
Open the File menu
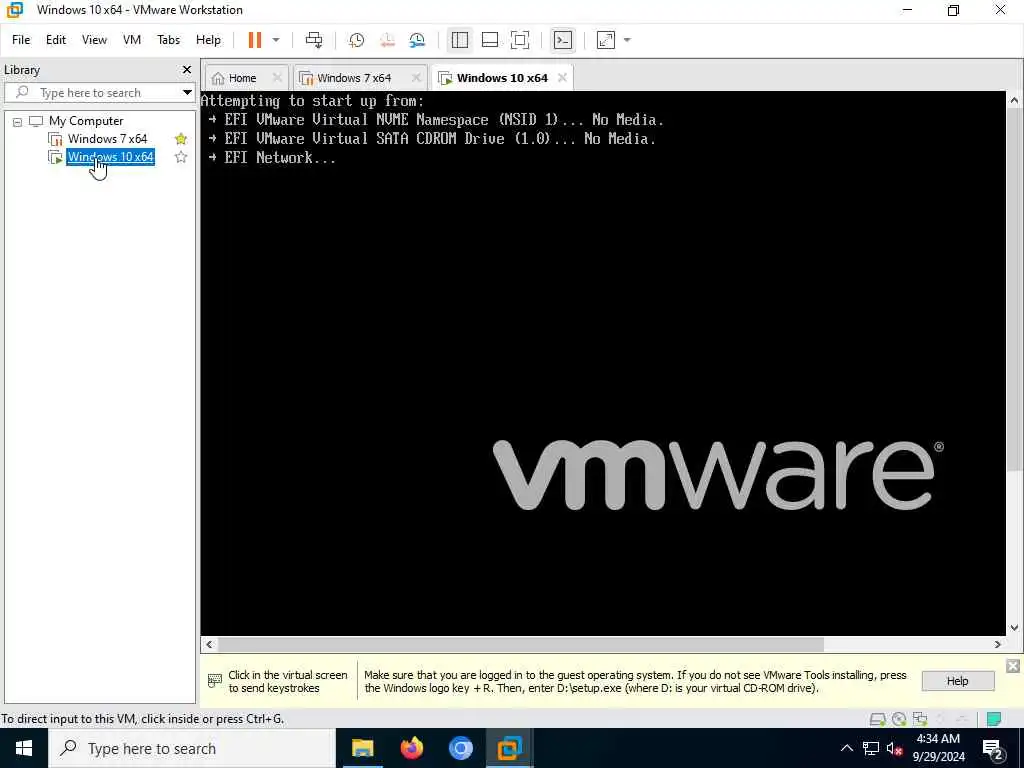pos(21,40)
